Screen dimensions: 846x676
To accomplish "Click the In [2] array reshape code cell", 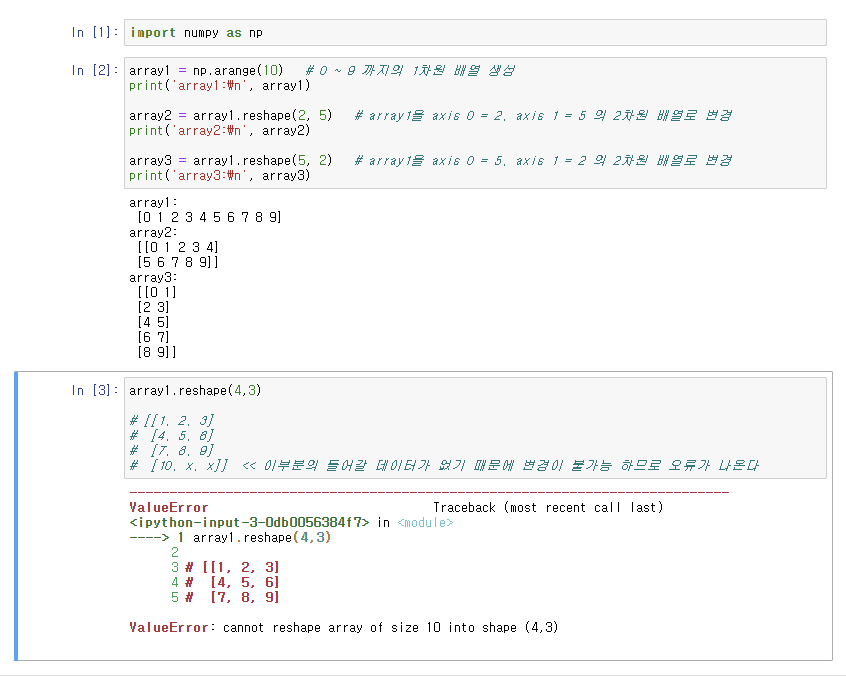I will click(x=475, y=123).
